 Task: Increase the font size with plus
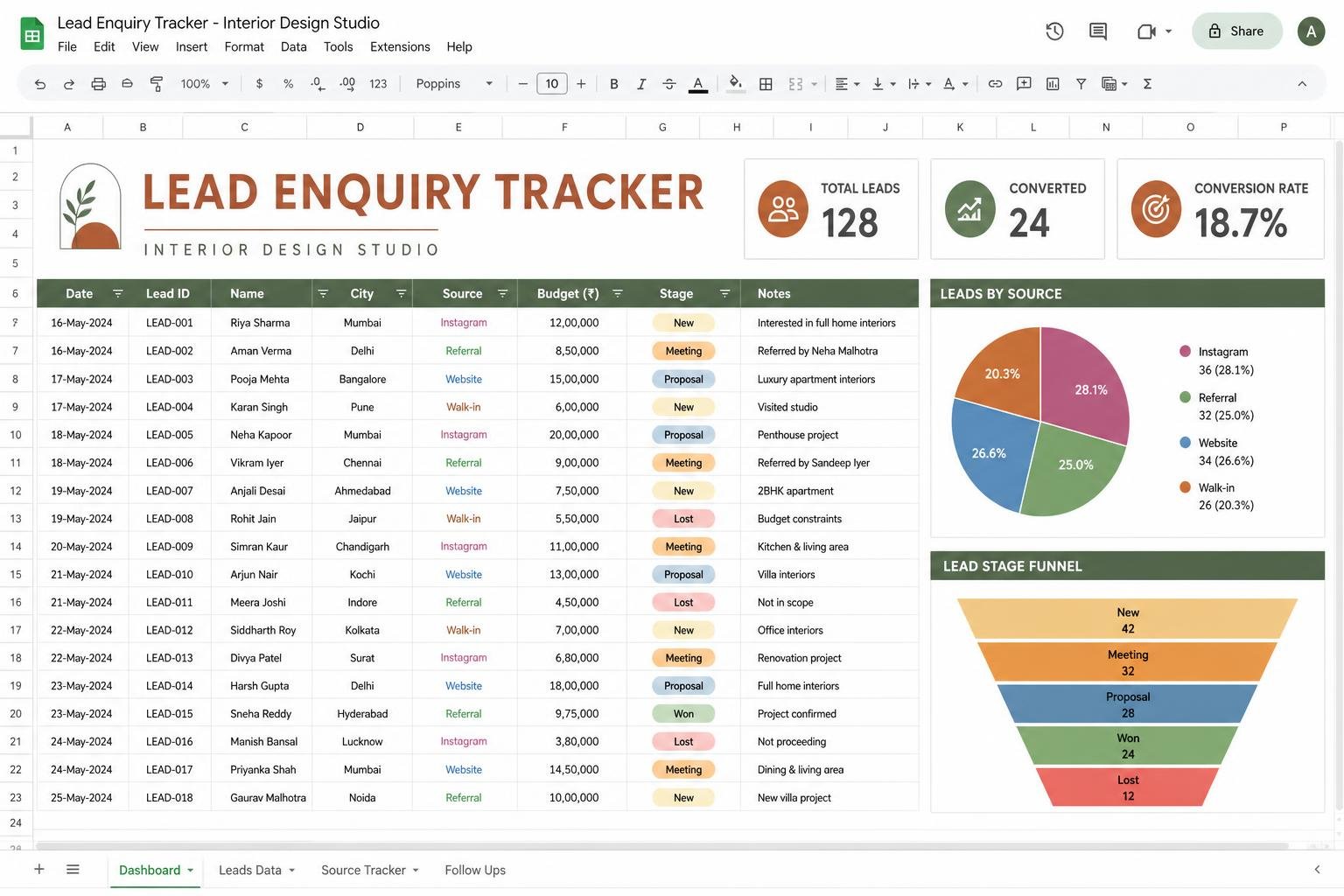[581, 84]
